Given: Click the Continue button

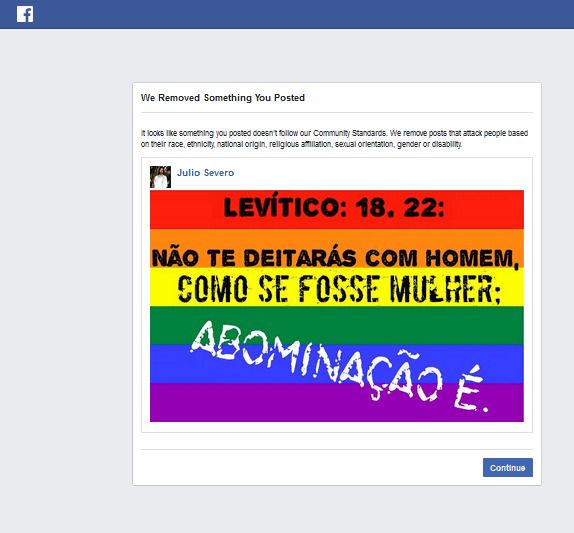Looking at the screenshot, I should [507, 467].
